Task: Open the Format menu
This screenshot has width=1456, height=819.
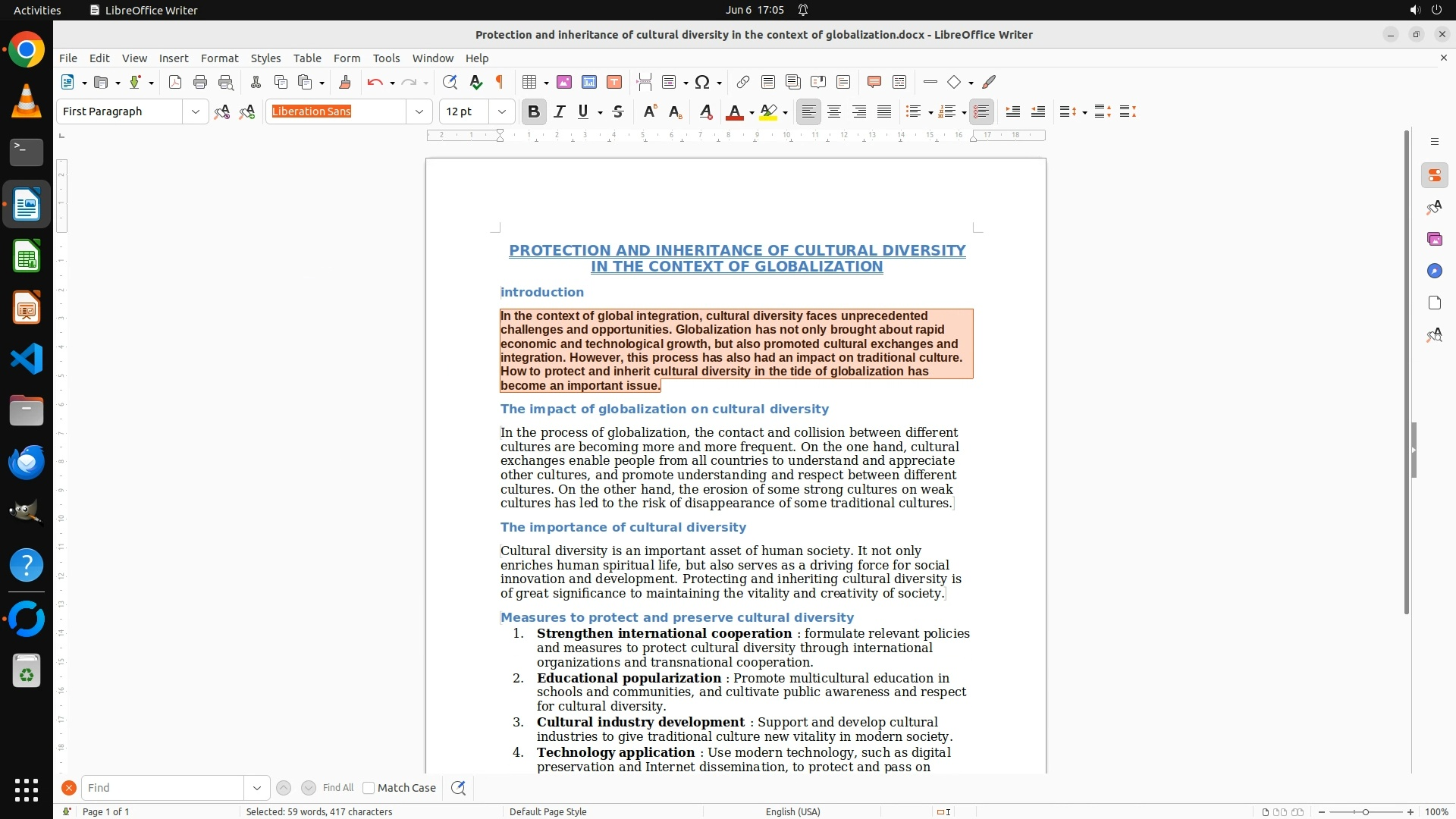Action: [219, 58]
